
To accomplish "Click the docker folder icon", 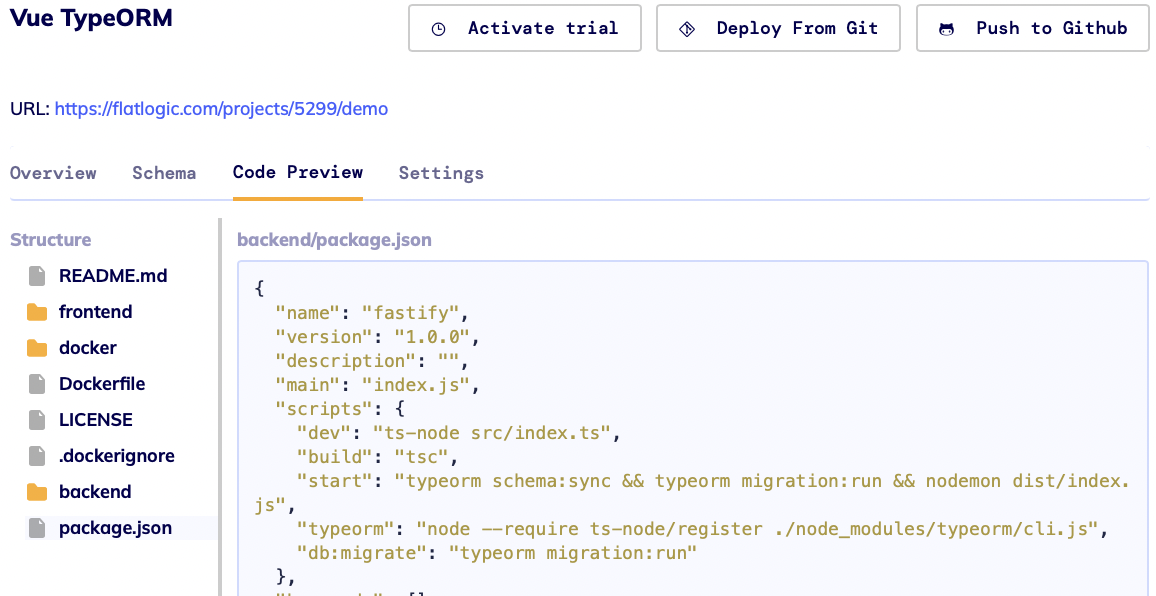I will (x=37, y=348).
